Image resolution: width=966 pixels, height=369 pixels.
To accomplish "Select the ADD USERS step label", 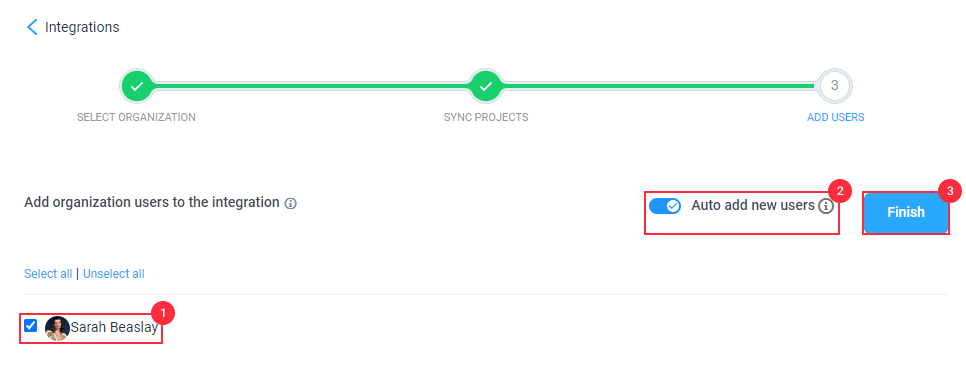I will (835, 117).
